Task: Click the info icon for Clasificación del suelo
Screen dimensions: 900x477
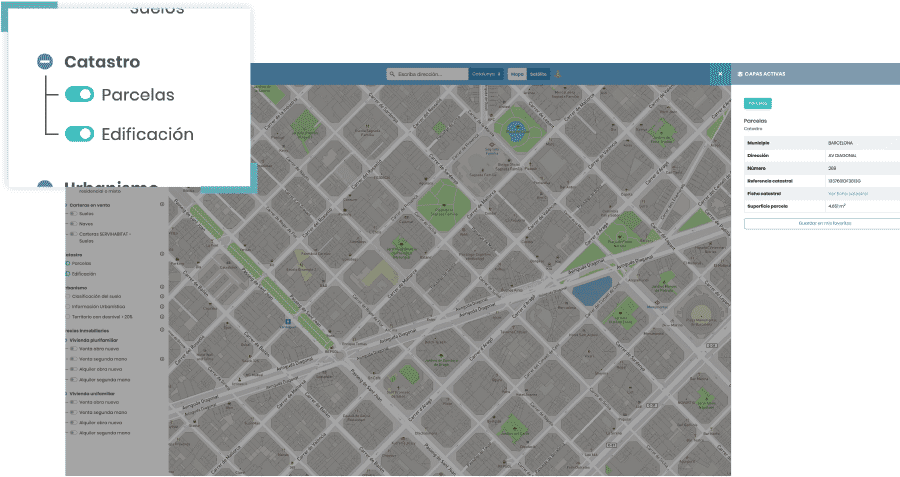Action: 162,296
